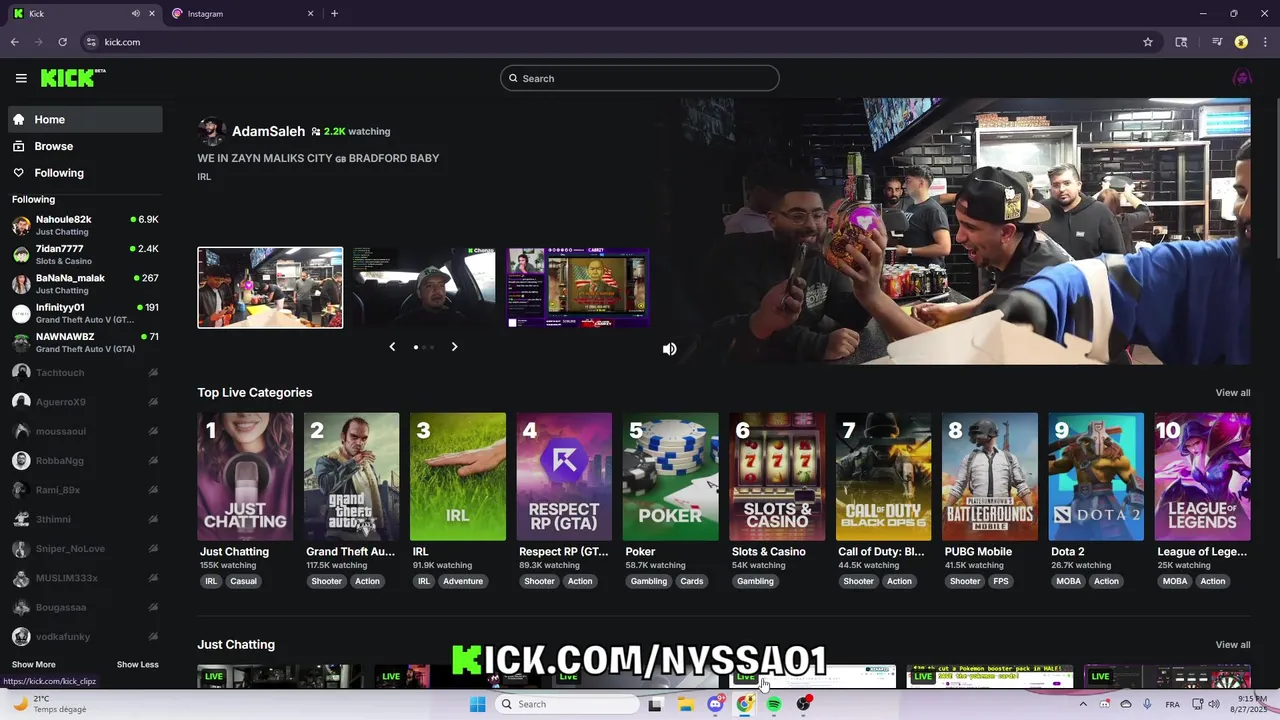Viewport: 1280px width, 720px height.
Task: Select third featured stream thumbnail
Action: coord(578,288)
